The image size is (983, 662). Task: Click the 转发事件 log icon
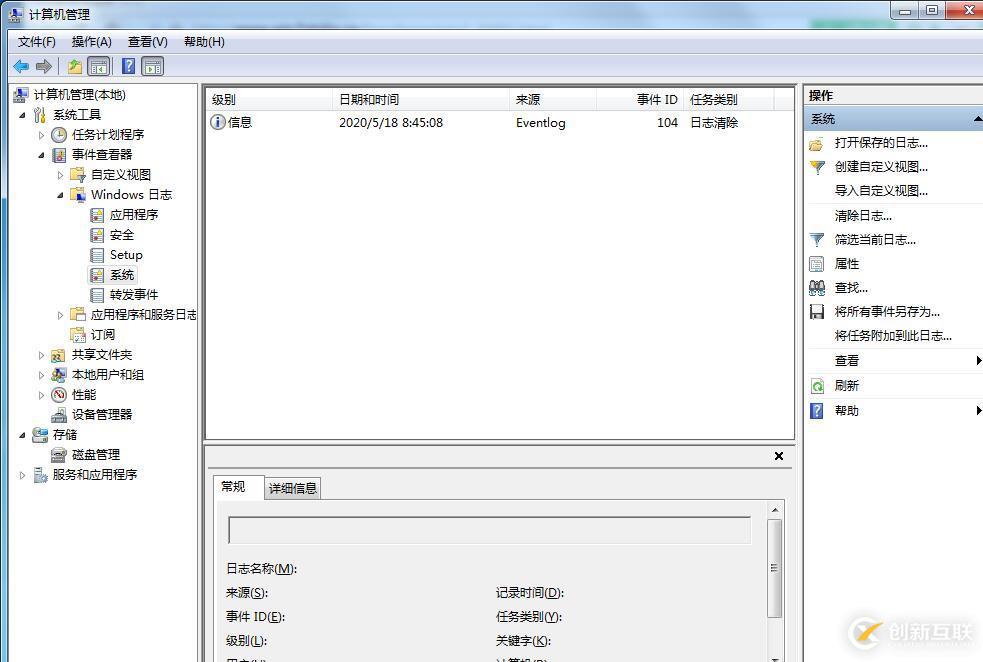(x=97, y=295)
